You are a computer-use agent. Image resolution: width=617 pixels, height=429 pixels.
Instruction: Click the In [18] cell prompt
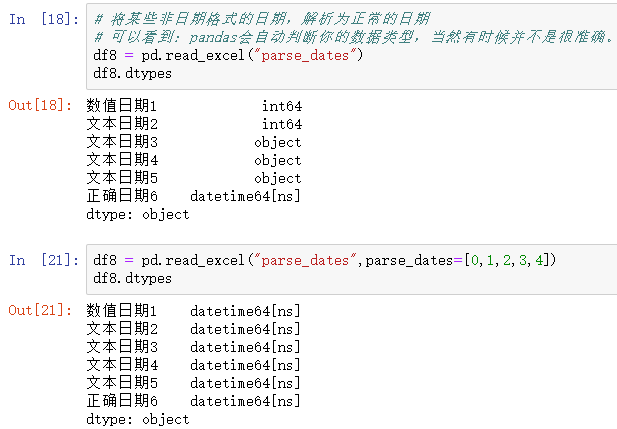pyautogui.click(x=44, y=19)
